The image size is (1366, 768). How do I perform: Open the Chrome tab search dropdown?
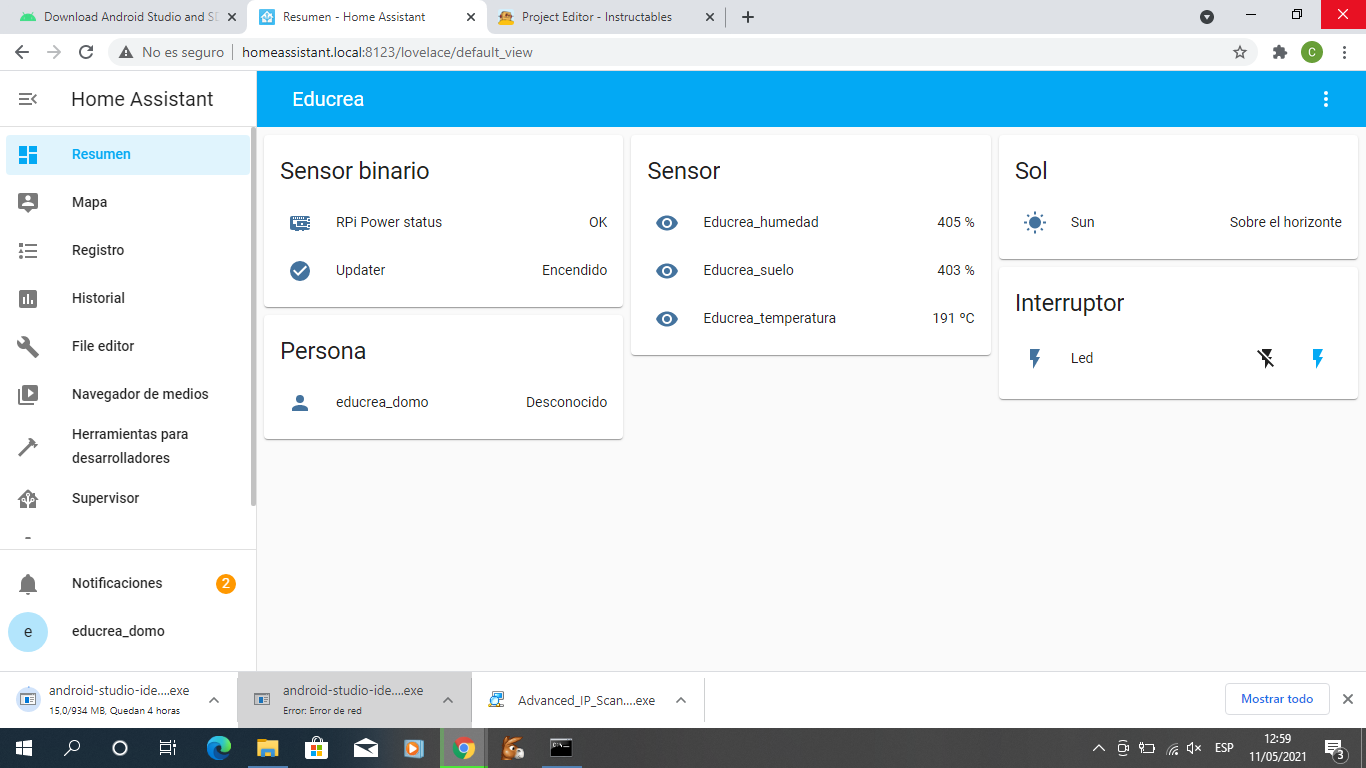1207,17
